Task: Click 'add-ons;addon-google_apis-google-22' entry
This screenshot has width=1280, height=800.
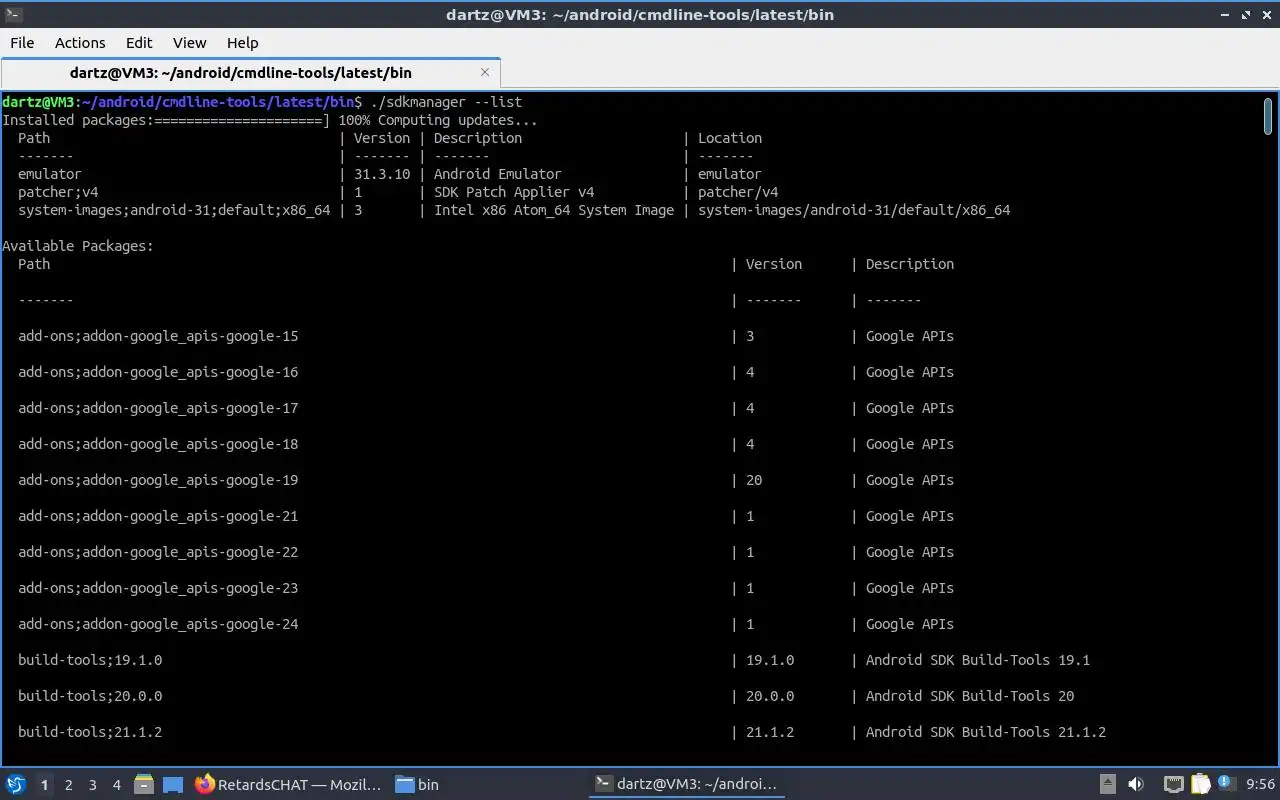Action: click(x=158, y=552)
